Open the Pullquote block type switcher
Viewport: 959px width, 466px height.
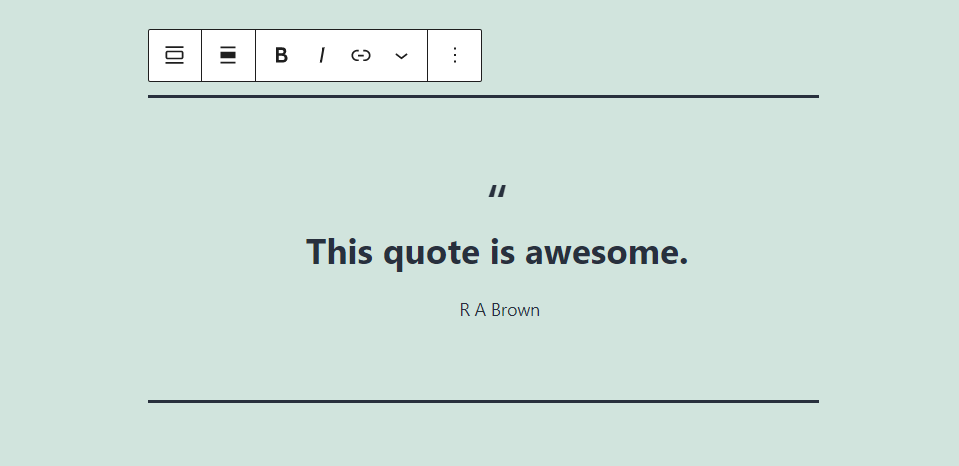click(175, 56)
